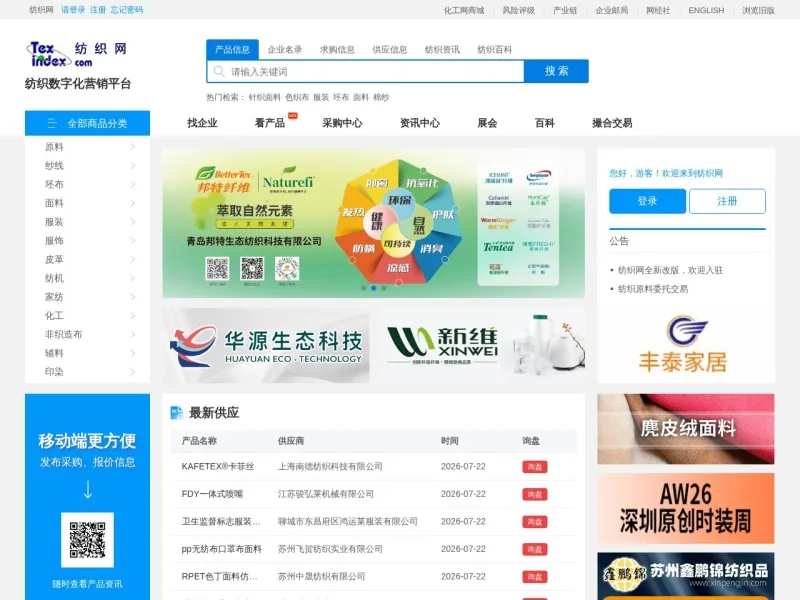Click the blue 搜索 button

[556, 71]
